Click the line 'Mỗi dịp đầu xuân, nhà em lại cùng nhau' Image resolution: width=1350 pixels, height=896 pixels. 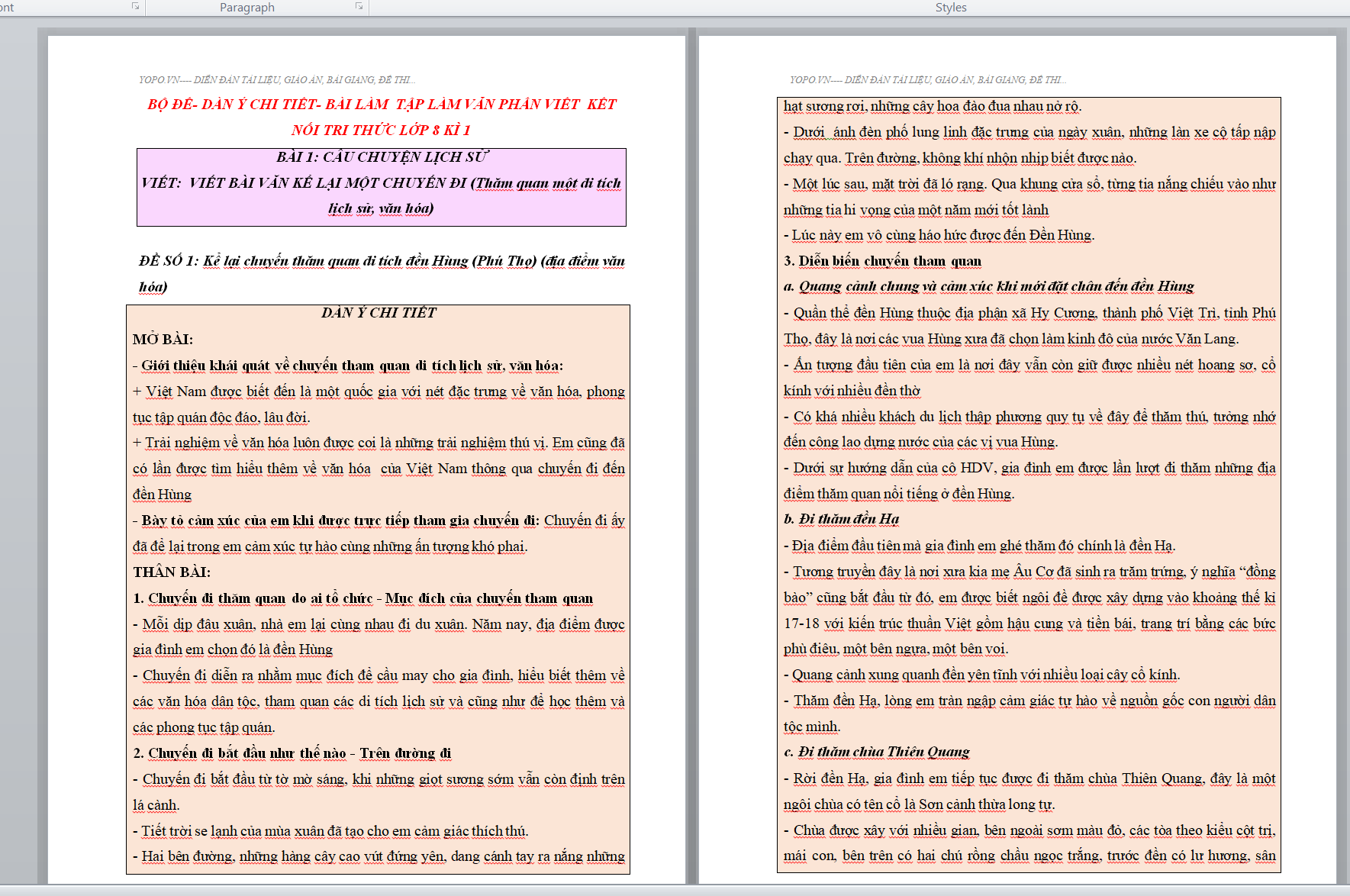coord(379,624)
